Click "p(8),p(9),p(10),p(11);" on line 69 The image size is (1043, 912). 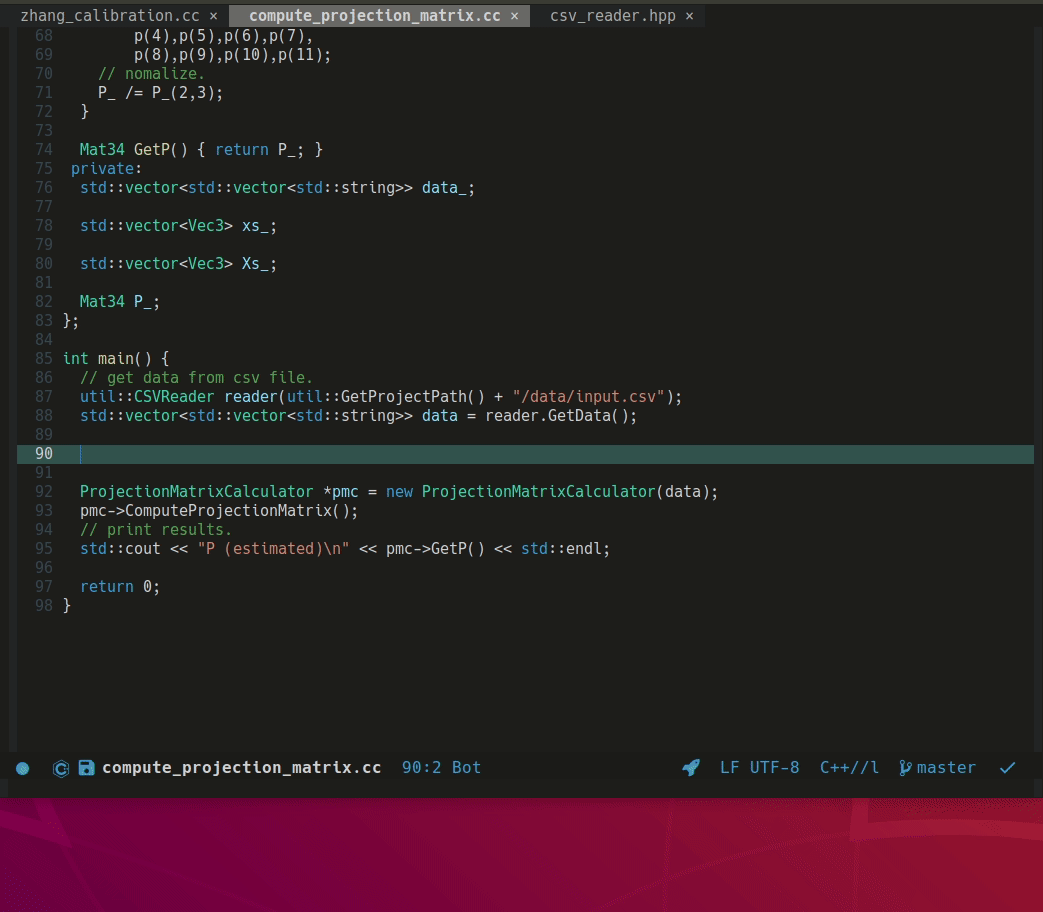pyautogui.click(x=232, y=55)
